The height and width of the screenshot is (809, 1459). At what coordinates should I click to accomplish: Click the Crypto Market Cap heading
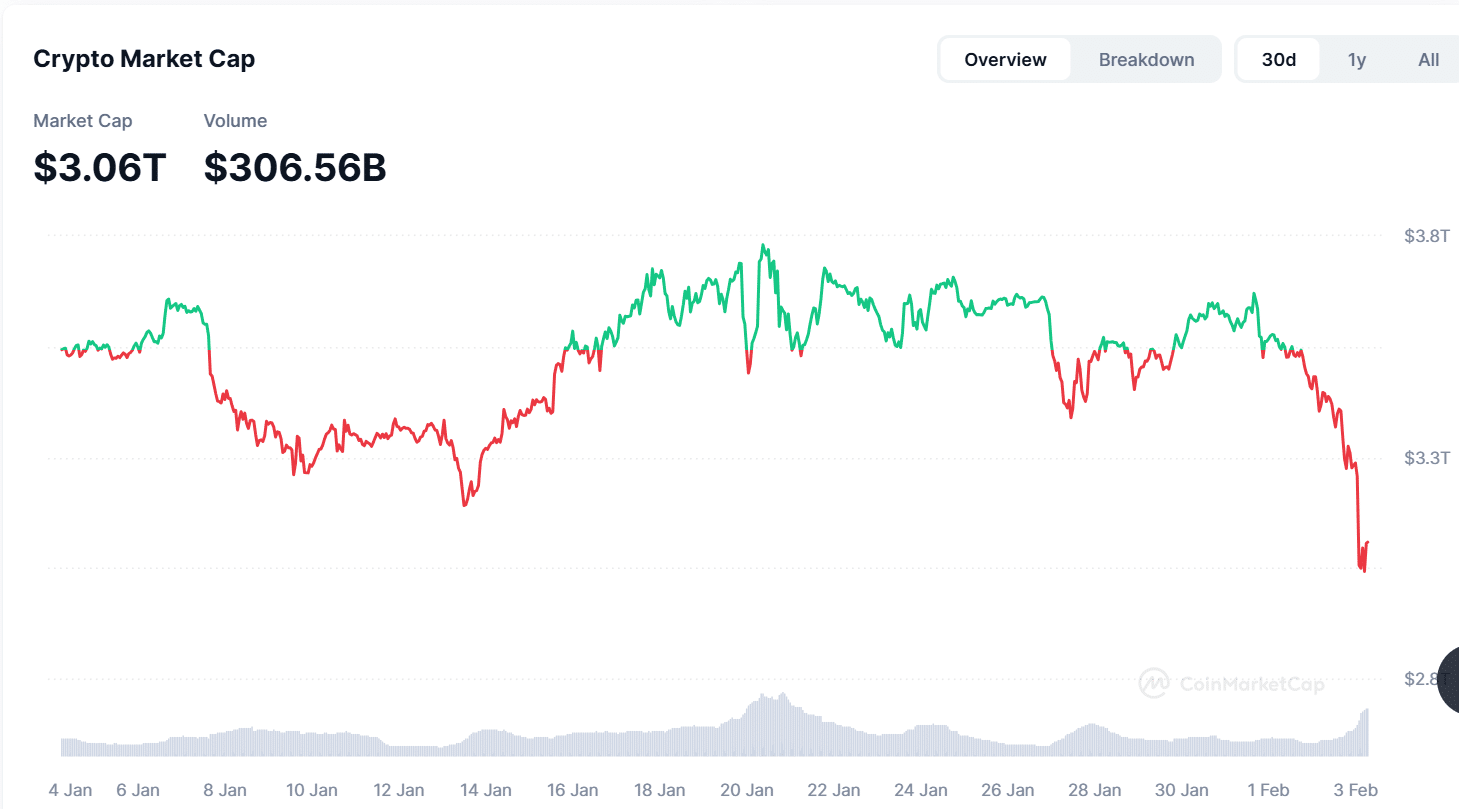pos(144,59)
